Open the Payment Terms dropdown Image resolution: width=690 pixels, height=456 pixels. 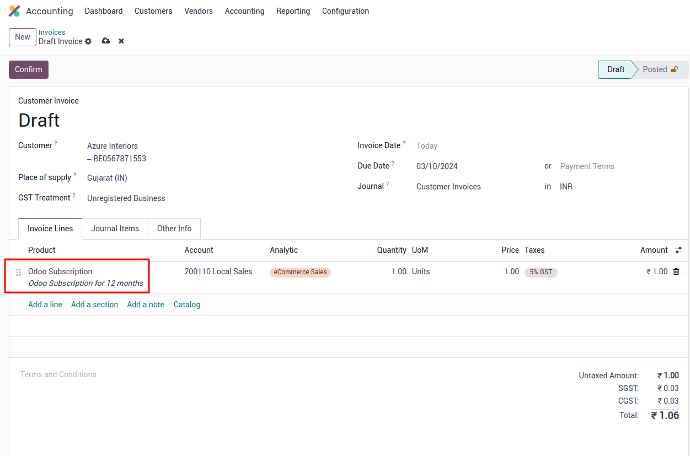tap(587, 166)
